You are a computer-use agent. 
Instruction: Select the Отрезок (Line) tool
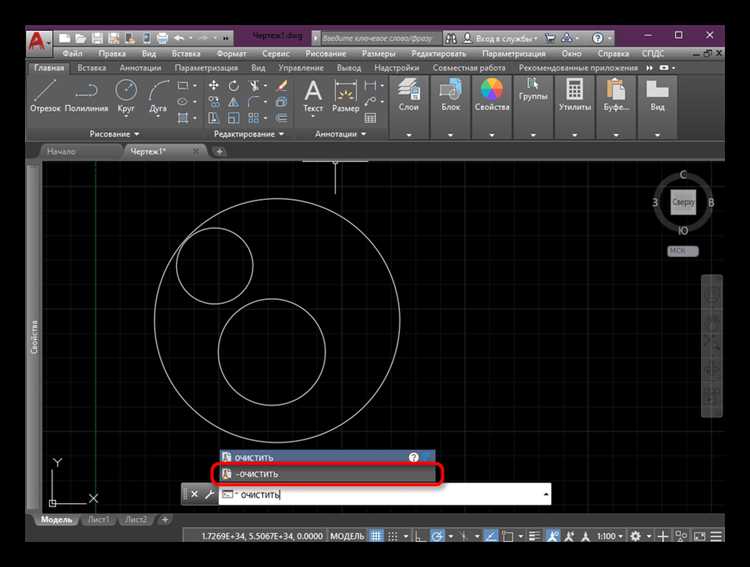(45, 96)
